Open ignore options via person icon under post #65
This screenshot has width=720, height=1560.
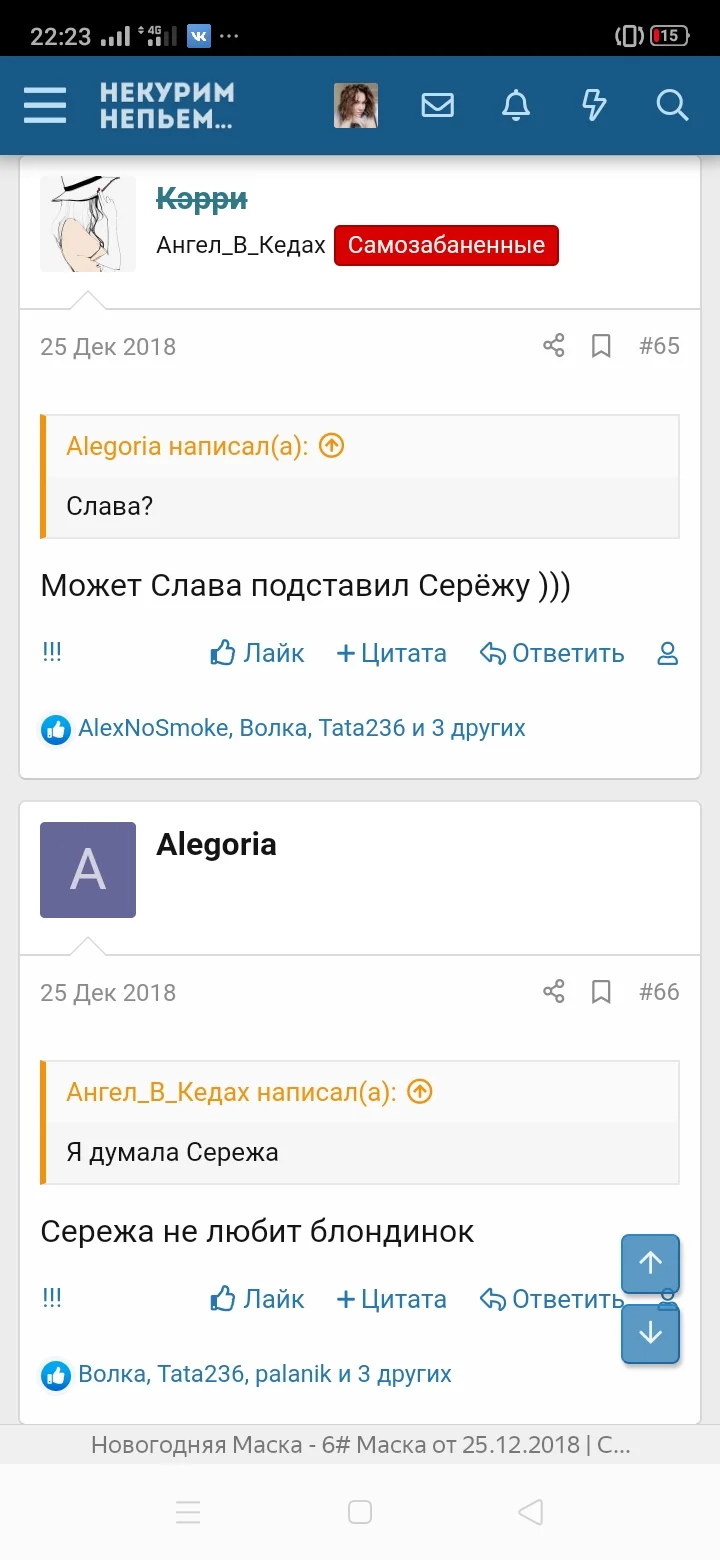[x=667, y=652]
